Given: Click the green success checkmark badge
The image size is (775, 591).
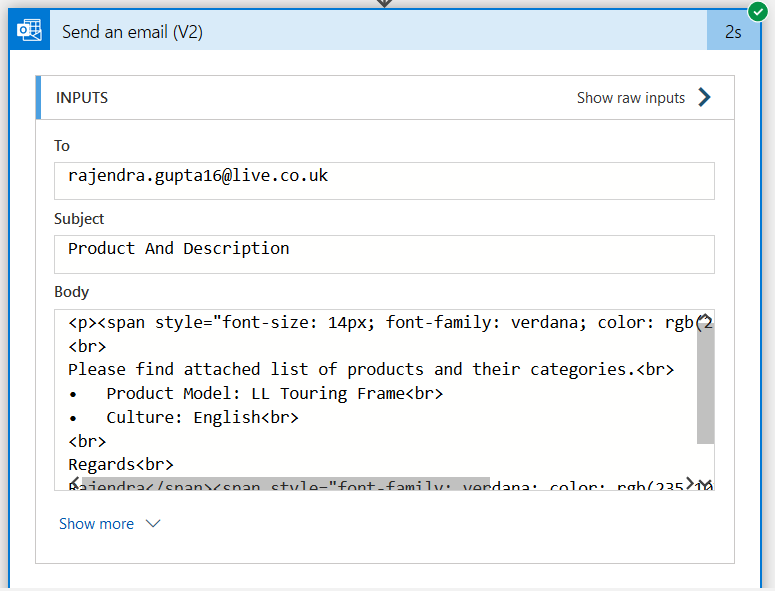Looking at the screenshot, I should click(x=758, y=12).
